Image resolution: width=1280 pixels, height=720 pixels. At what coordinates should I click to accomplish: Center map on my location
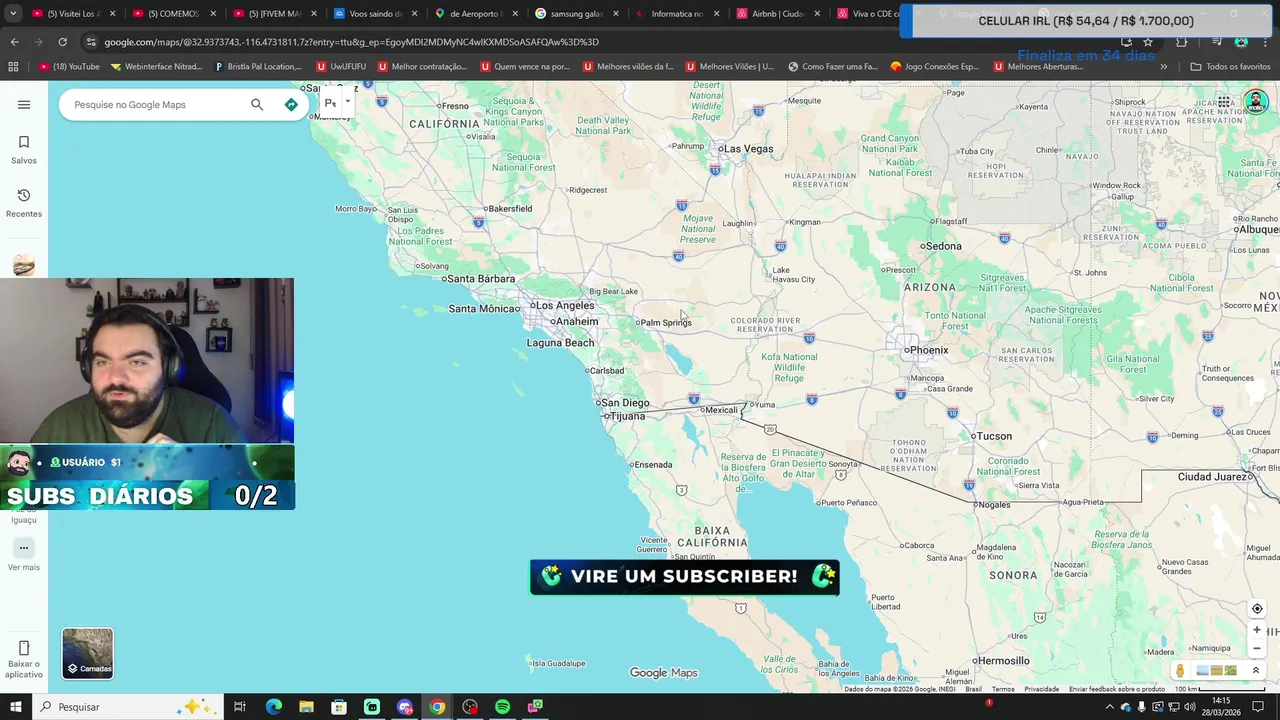tap(1257, 608)
